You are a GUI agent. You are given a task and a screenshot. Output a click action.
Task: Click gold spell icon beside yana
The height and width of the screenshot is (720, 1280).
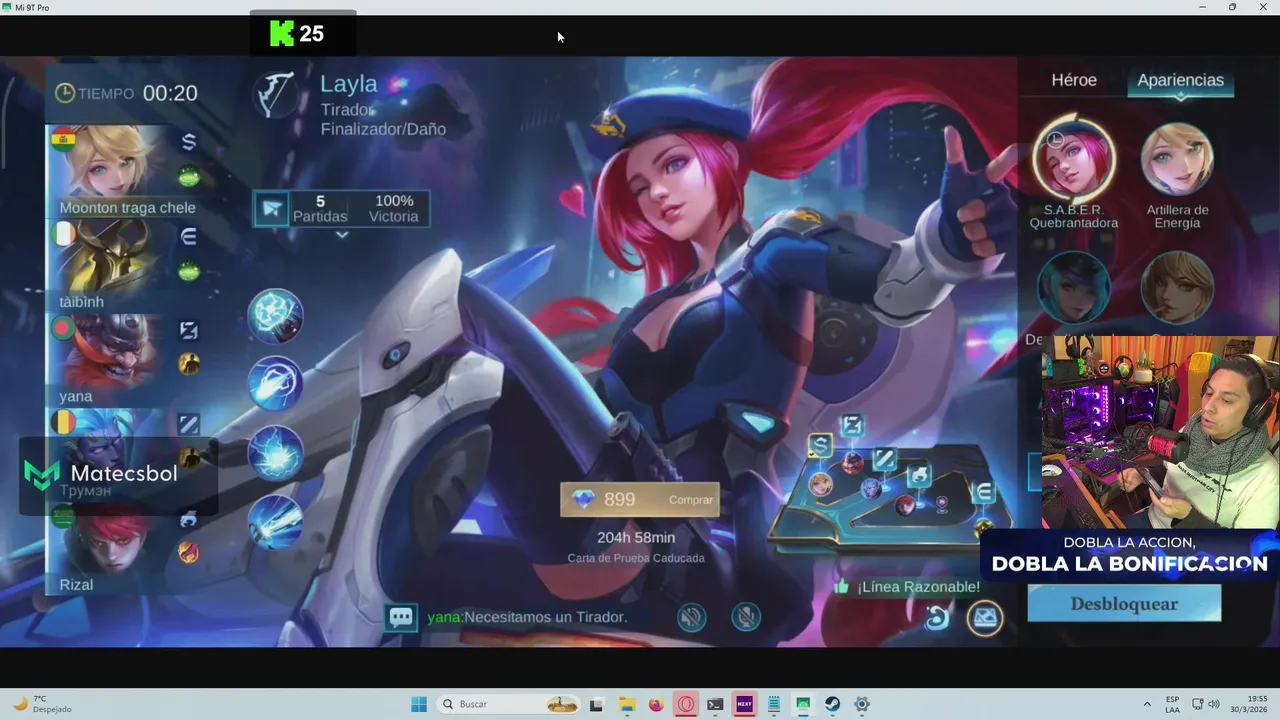[189, 365]
